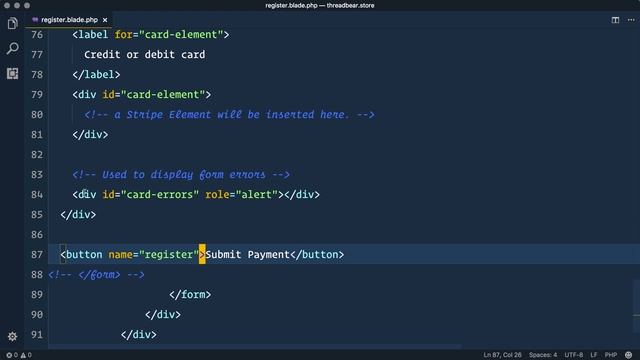640x360 pixels.
Task: Click the "register" name attribute value
Action: coord(169,255)
